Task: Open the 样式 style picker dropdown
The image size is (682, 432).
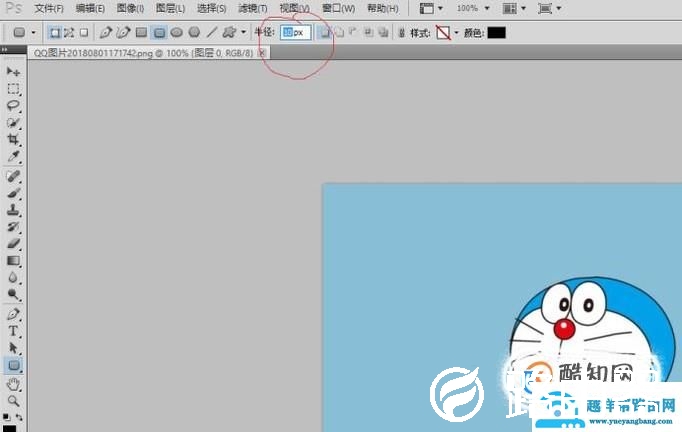Action: (457, 32)
